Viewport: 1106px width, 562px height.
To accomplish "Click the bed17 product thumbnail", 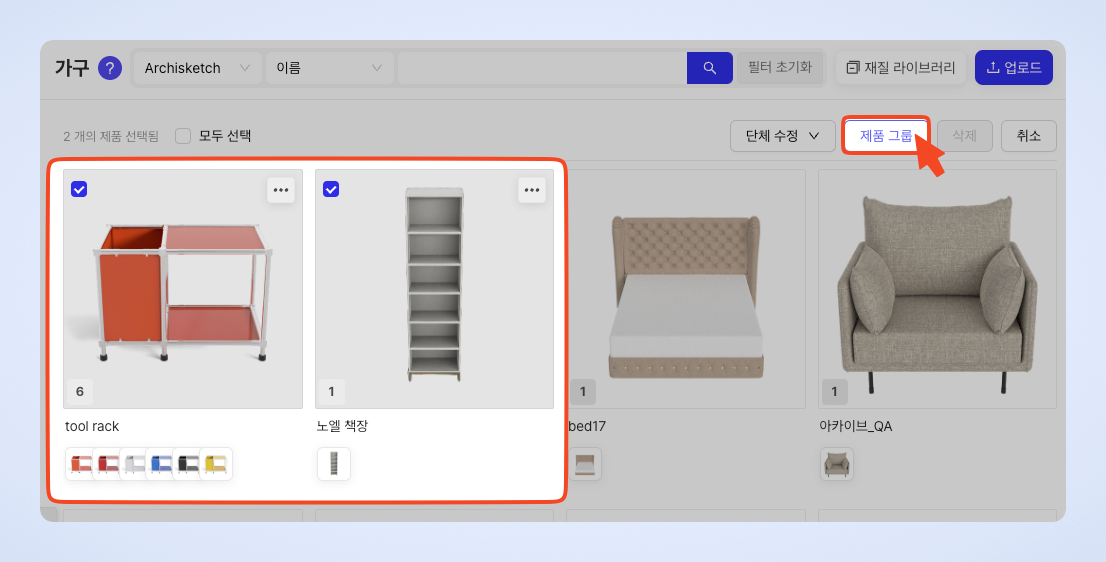I will tap(686, 288).
